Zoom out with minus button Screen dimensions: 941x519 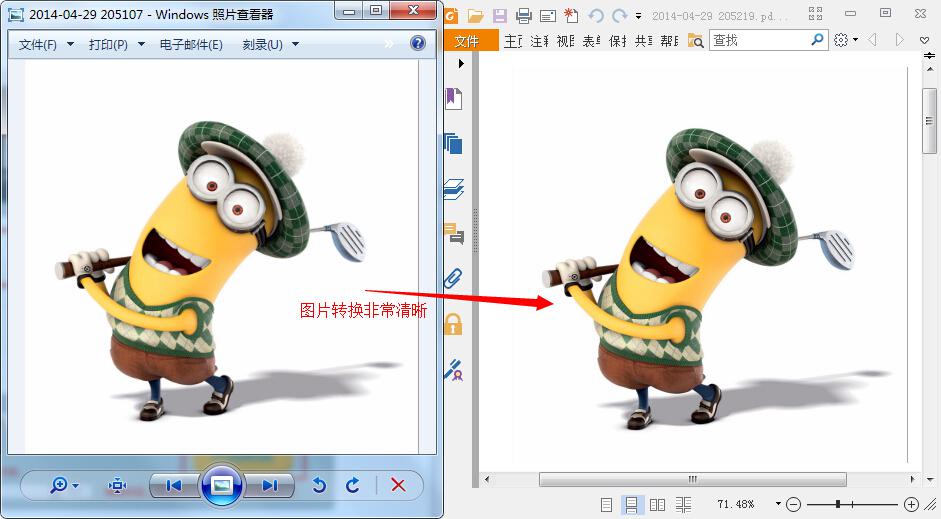coord(793,505)
